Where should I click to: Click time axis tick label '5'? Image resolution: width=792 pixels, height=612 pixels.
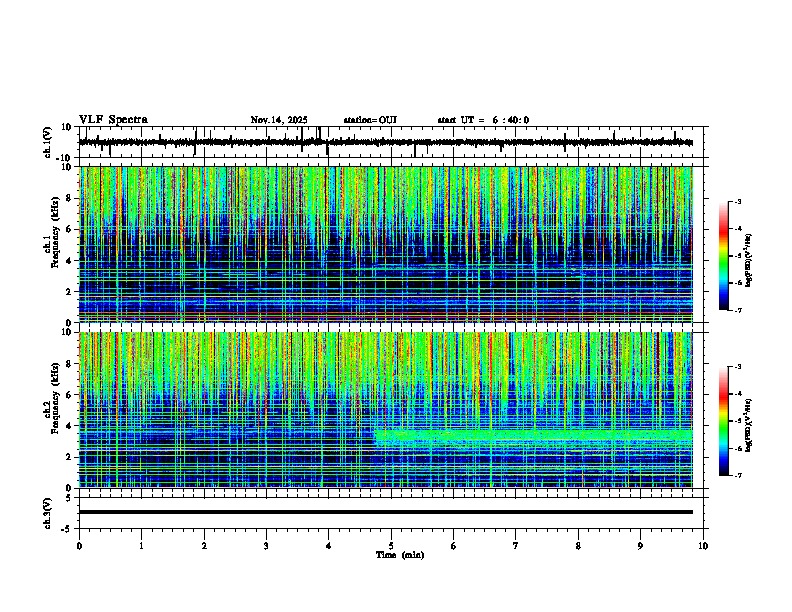point(391,546)
